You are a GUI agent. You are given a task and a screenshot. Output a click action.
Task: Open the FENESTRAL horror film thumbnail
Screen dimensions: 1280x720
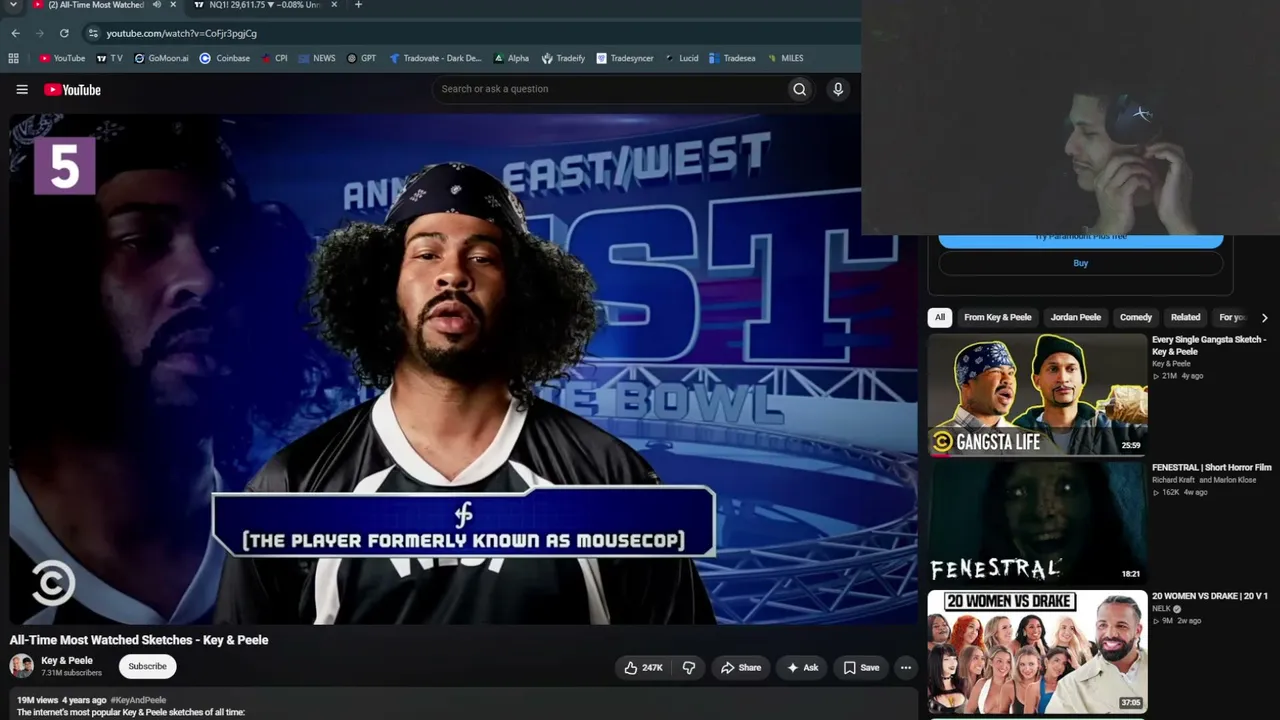(x=1037, y=523)
